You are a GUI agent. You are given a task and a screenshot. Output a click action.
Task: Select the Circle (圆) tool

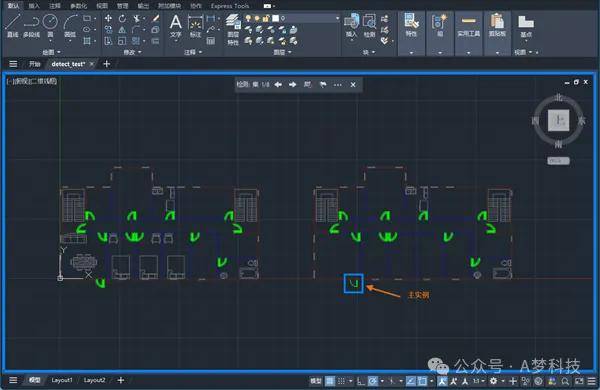pos(50,25)
